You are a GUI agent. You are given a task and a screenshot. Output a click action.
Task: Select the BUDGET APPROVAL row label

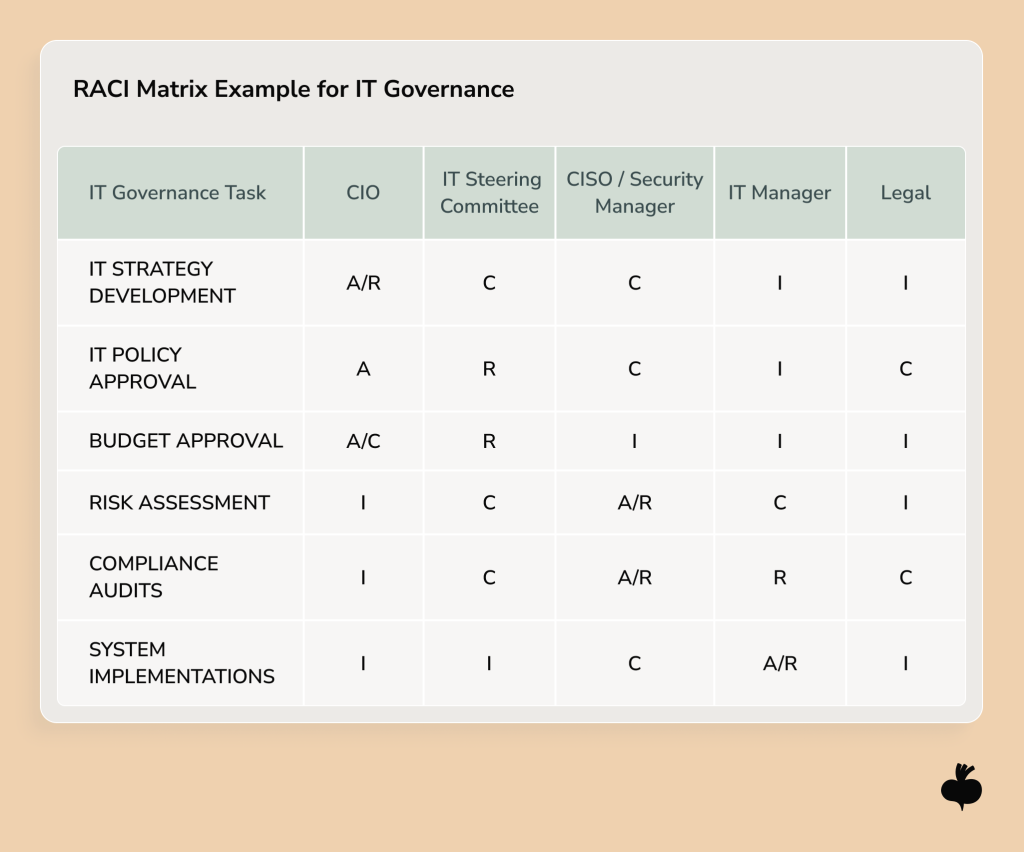click(x=186, y=441)
